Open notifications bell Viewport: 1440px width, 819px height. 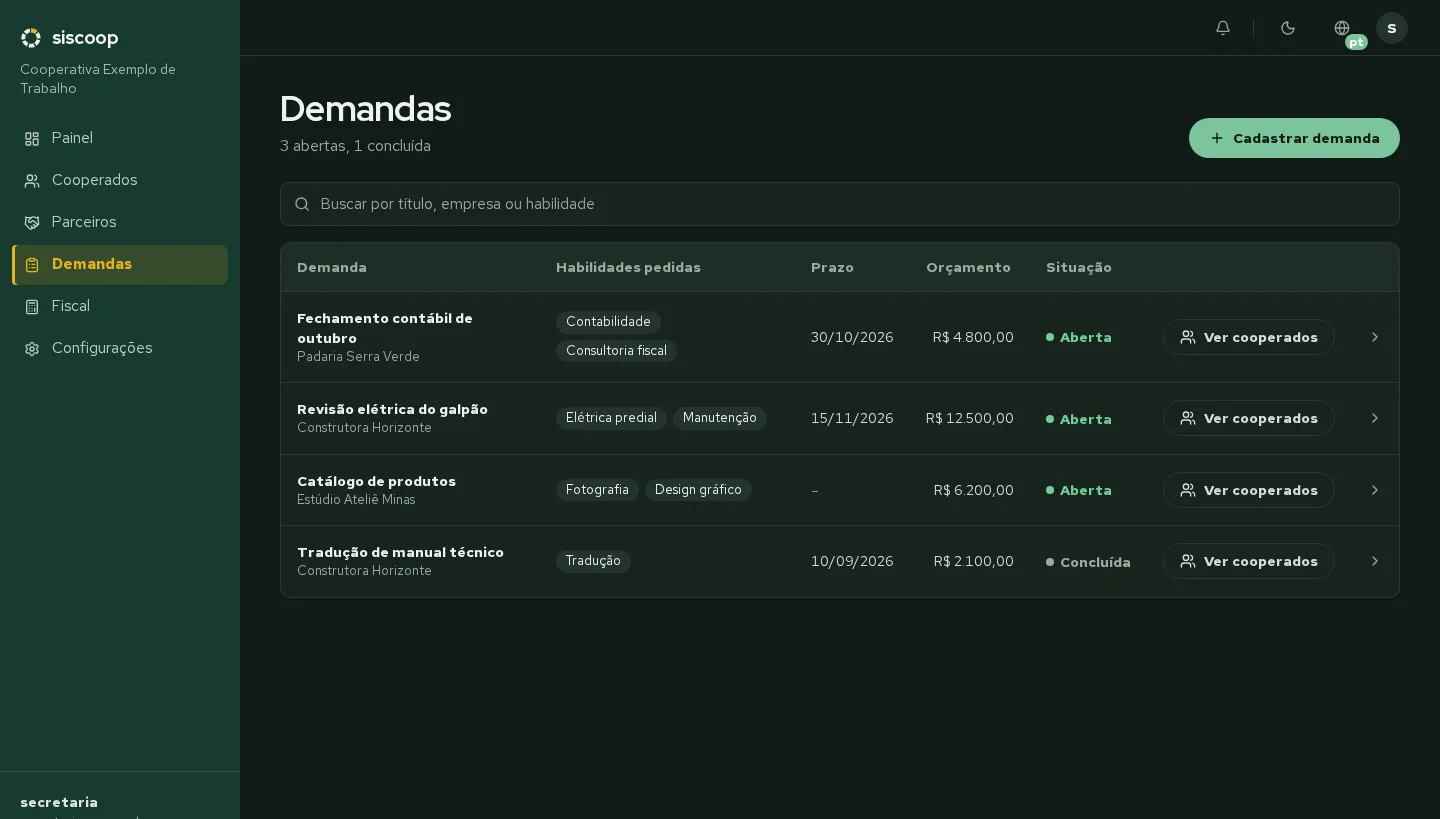point(1223,28)
